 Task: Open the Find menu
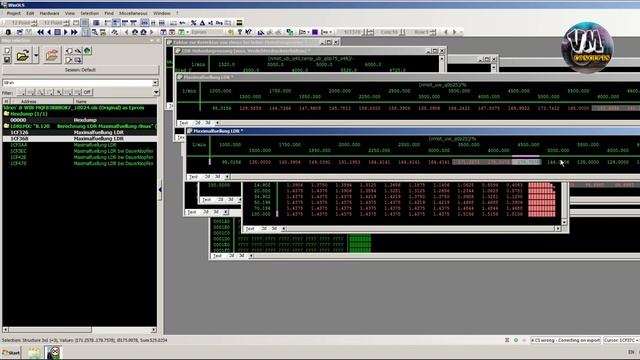[109, 13]
